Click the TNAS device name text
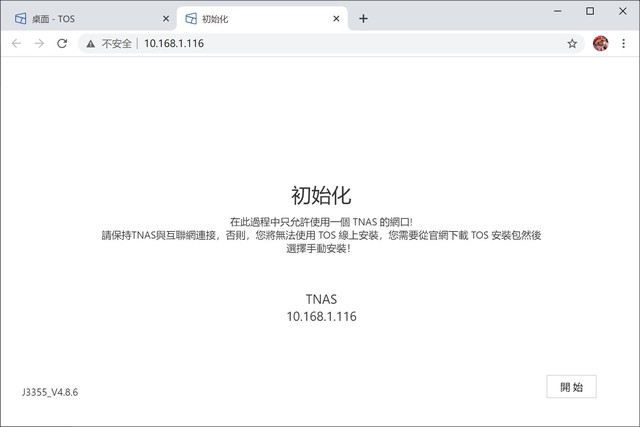This screenshot has width=640, height=427. pos(321,299)
